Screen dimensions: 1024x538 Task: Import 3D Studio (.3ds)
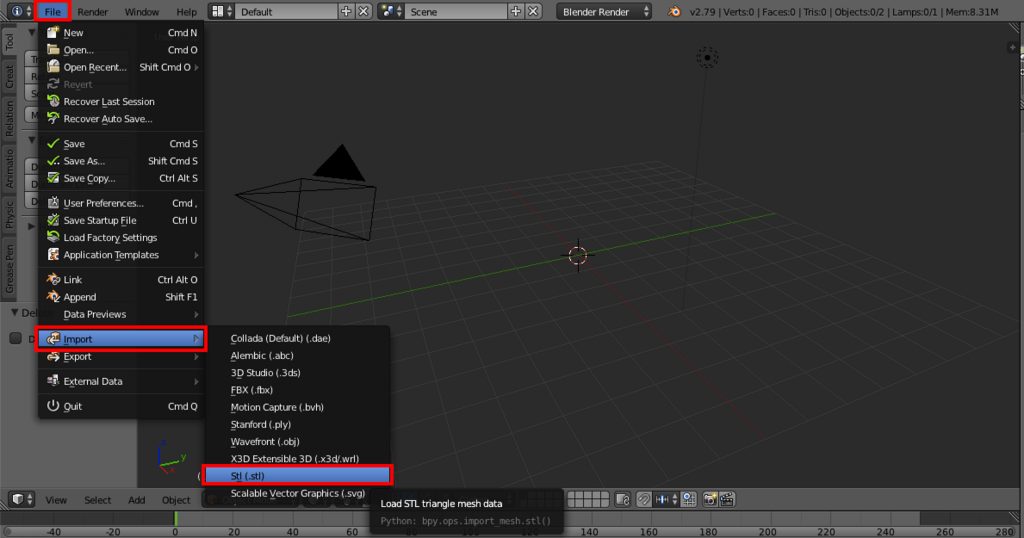tap(298, 373)
